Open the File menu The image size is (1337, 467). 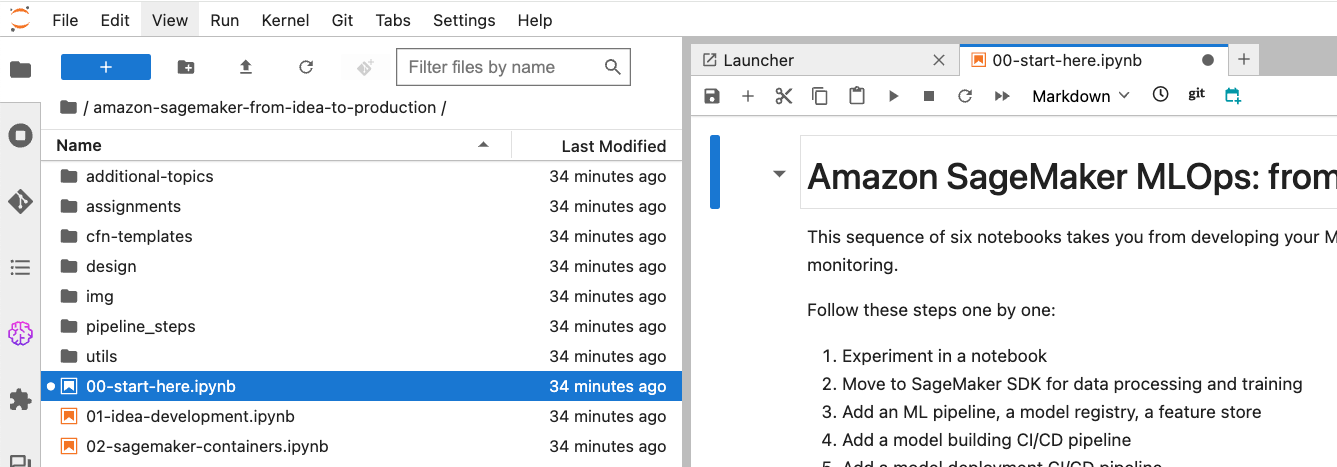point(65,20)
